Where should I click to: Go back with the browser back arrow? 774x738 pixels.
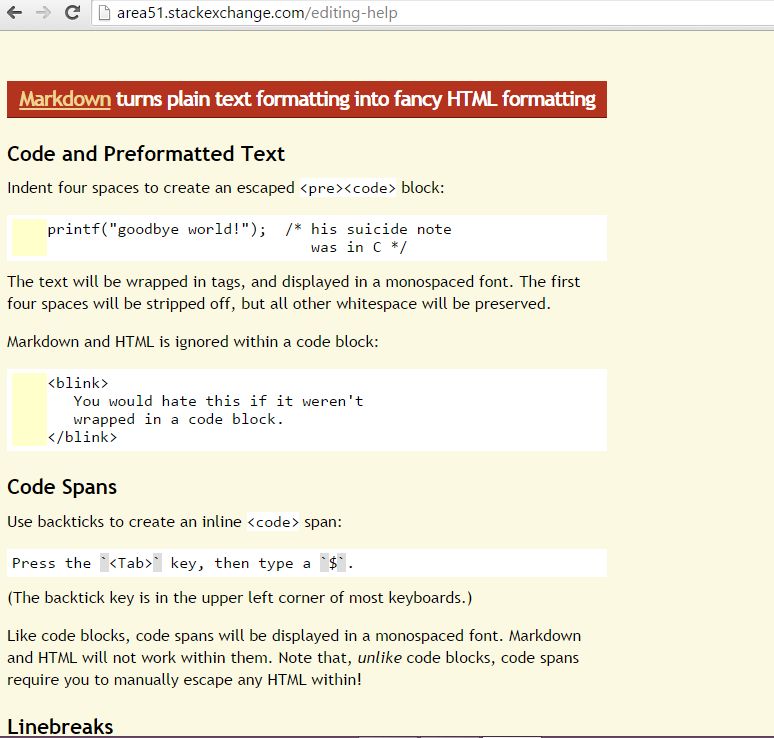click(x=14, y=12)
